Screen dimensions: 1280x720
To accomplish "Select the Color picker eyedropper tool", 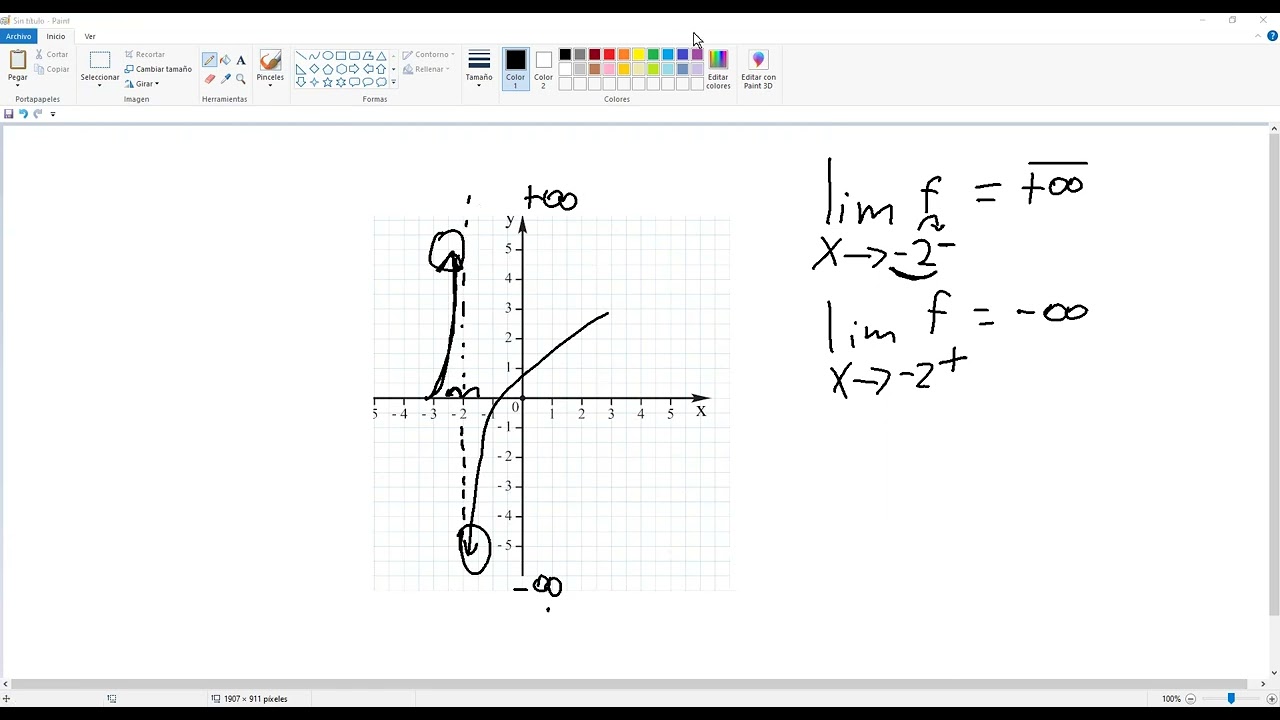I will click(x=225, y=78).
